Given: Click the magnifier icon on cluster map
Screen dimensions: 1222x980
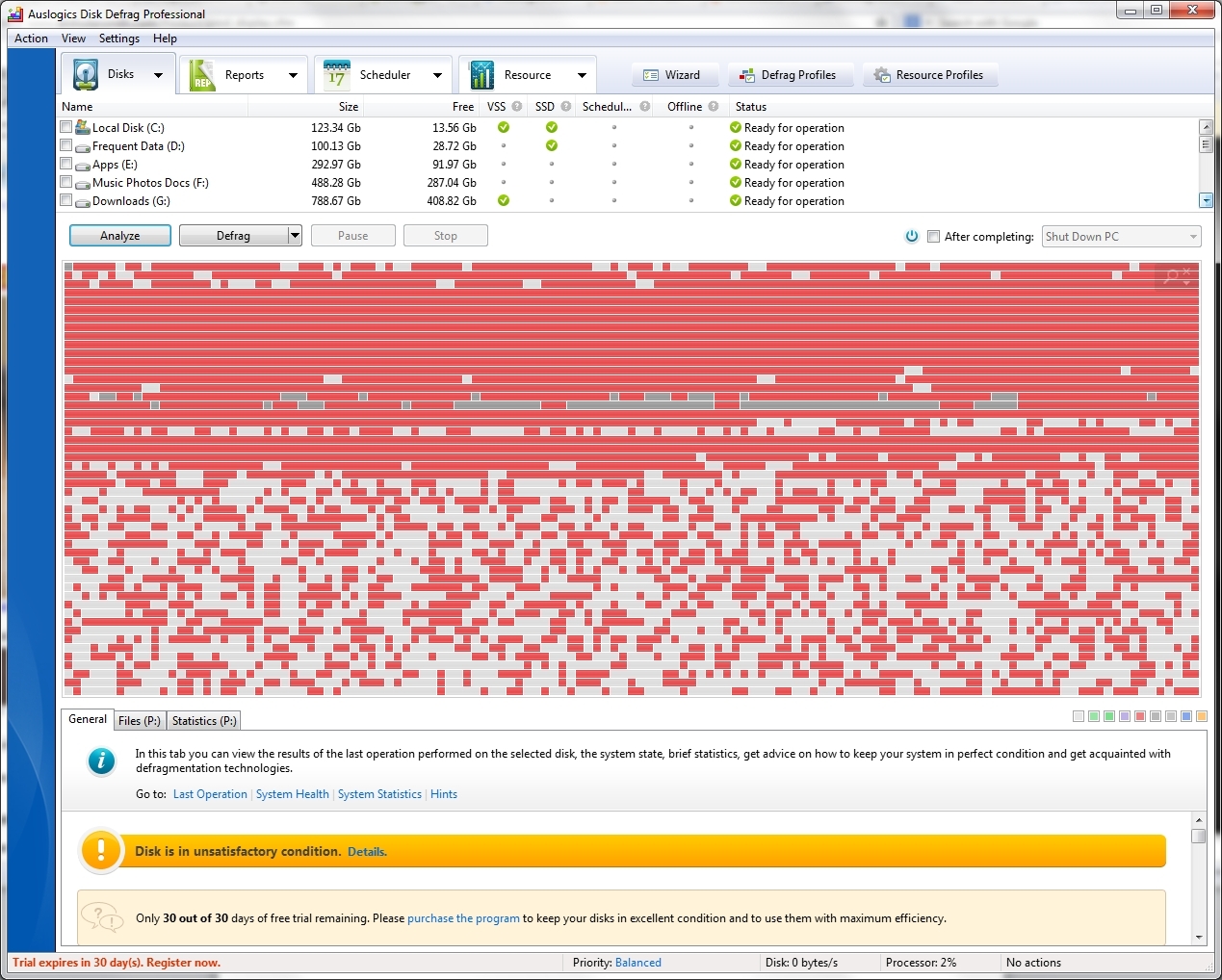Looking at the screenshot, I should (1175, 276).
